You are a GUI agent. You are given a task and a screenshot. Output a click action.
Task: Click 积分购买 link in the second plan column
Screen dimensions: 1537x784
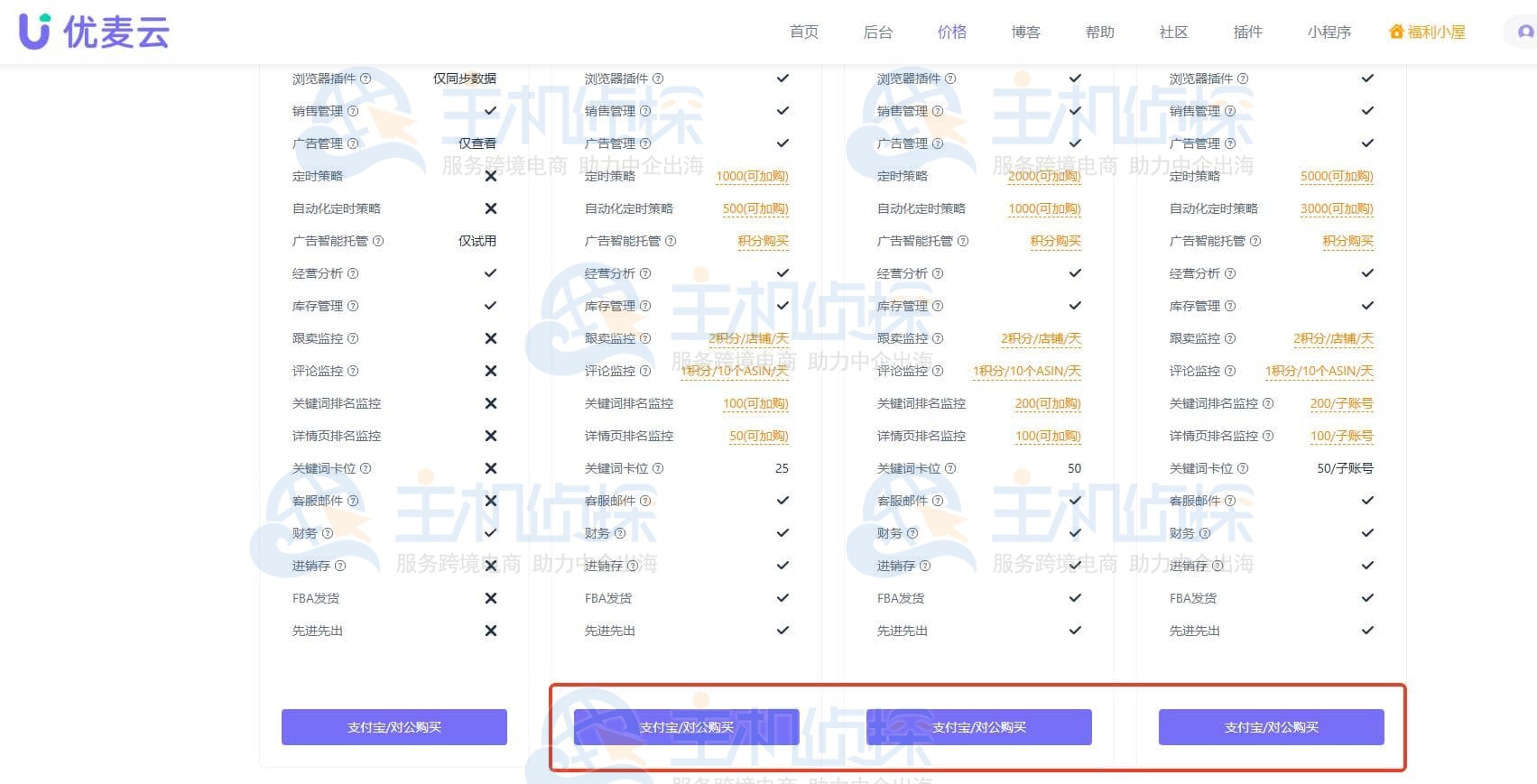(x=764, y=241)
